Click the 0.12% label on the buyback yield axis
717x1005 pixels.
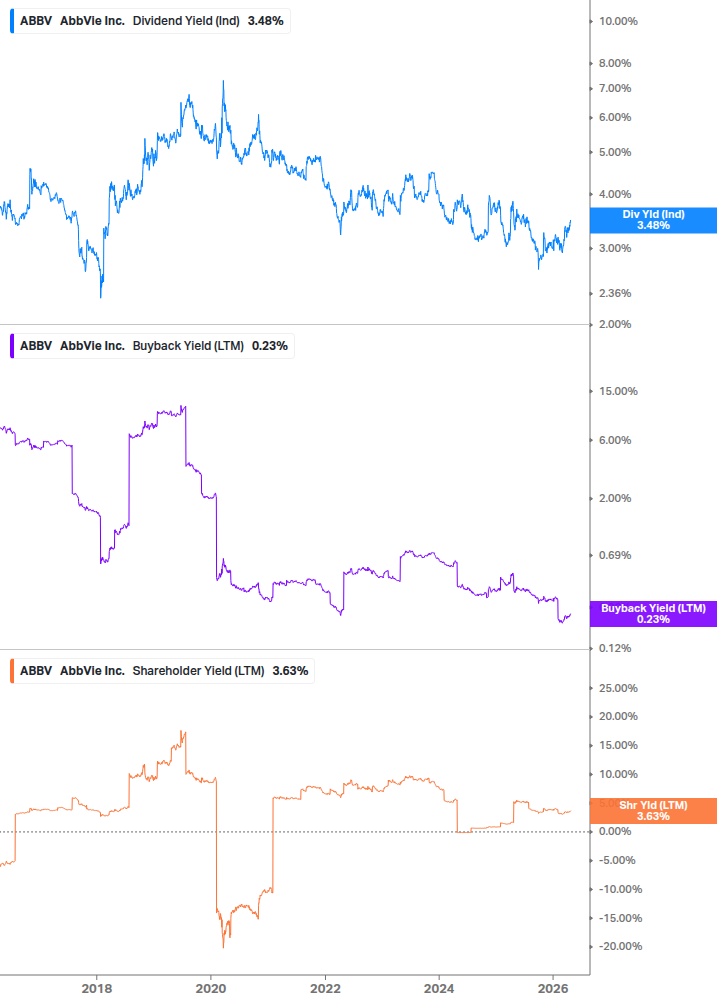(615, 649)
